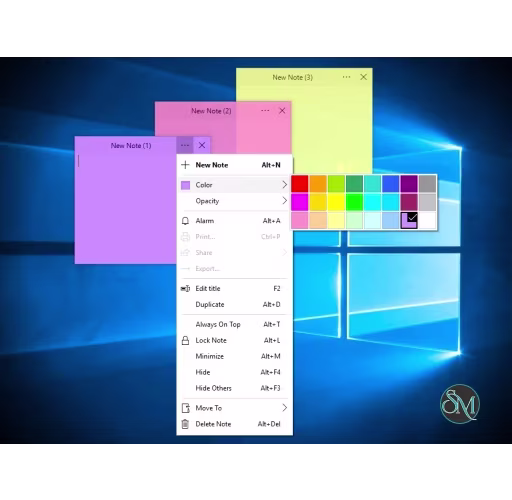The width and height of the screenshot is (512, 500).
Task: Pick the dark gray swatch in top row
Action: point(427,184)
